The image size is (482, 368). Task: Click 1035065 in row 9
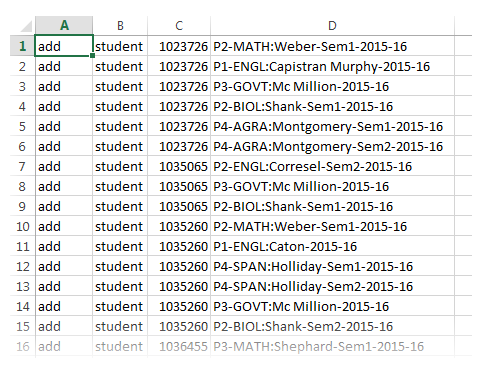179,206
